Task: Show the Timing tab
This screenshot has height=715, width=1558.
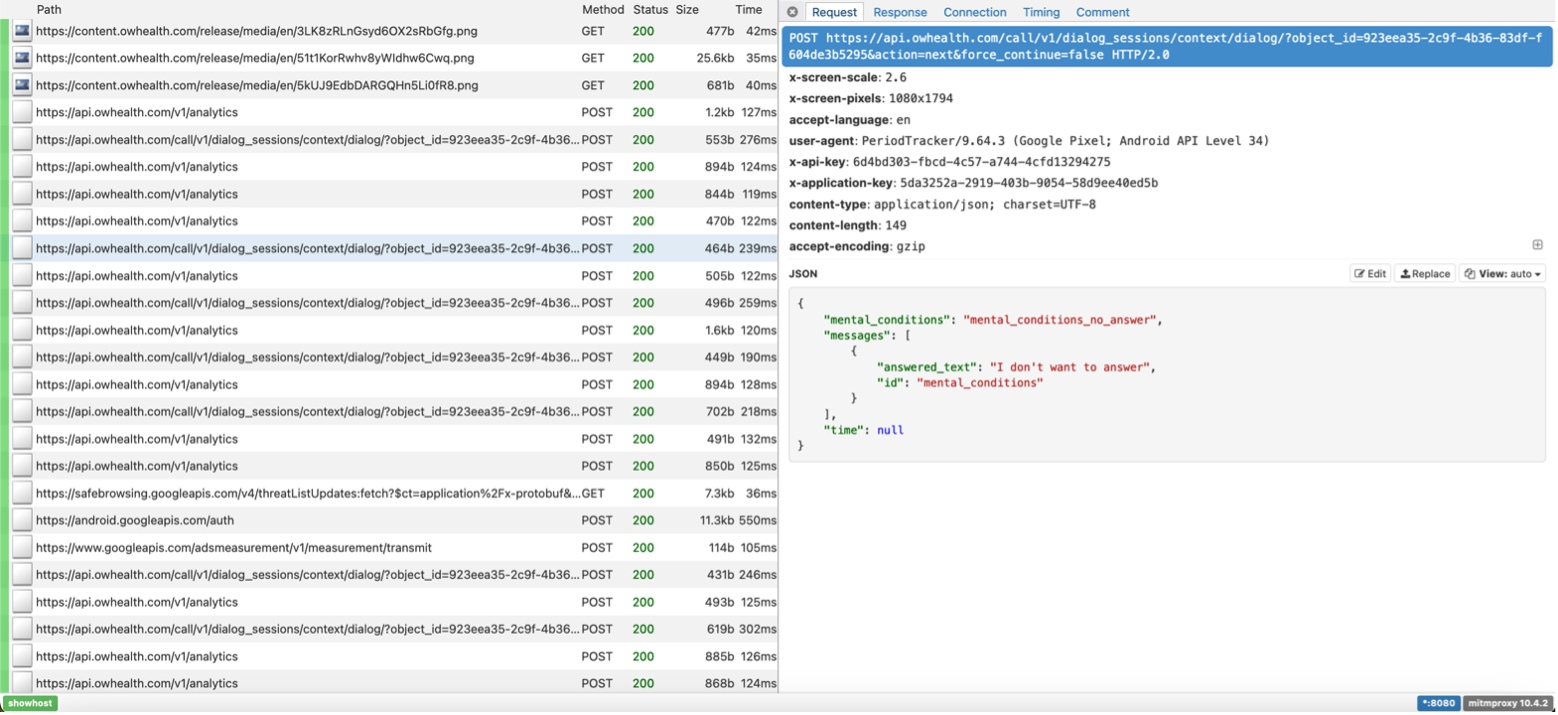Action: pyautogui.click(x=1041, y=12)
